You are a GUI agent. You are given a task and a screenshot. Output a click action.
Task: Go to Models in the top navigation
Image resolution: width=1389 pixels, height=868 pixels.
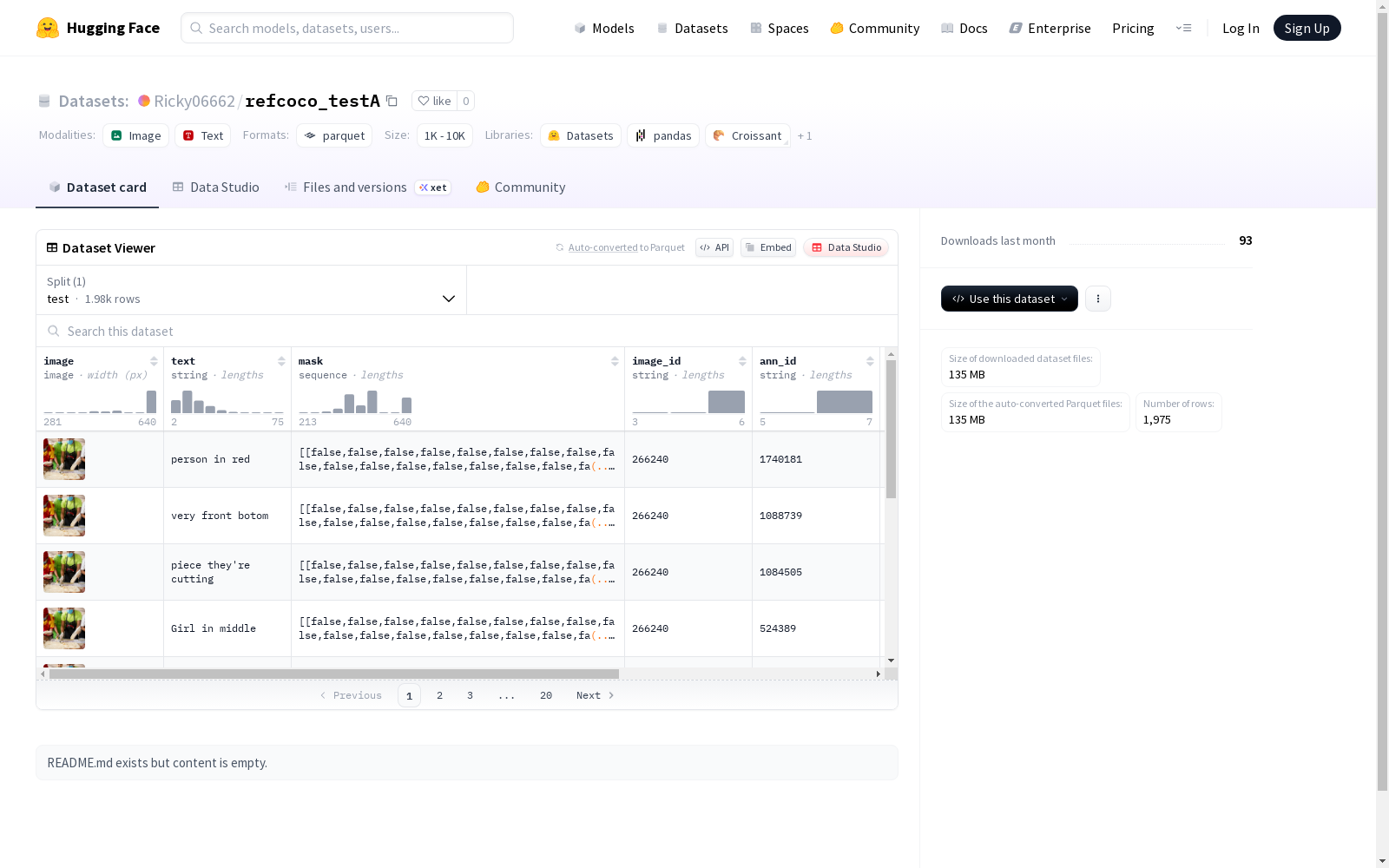[604, 28]
